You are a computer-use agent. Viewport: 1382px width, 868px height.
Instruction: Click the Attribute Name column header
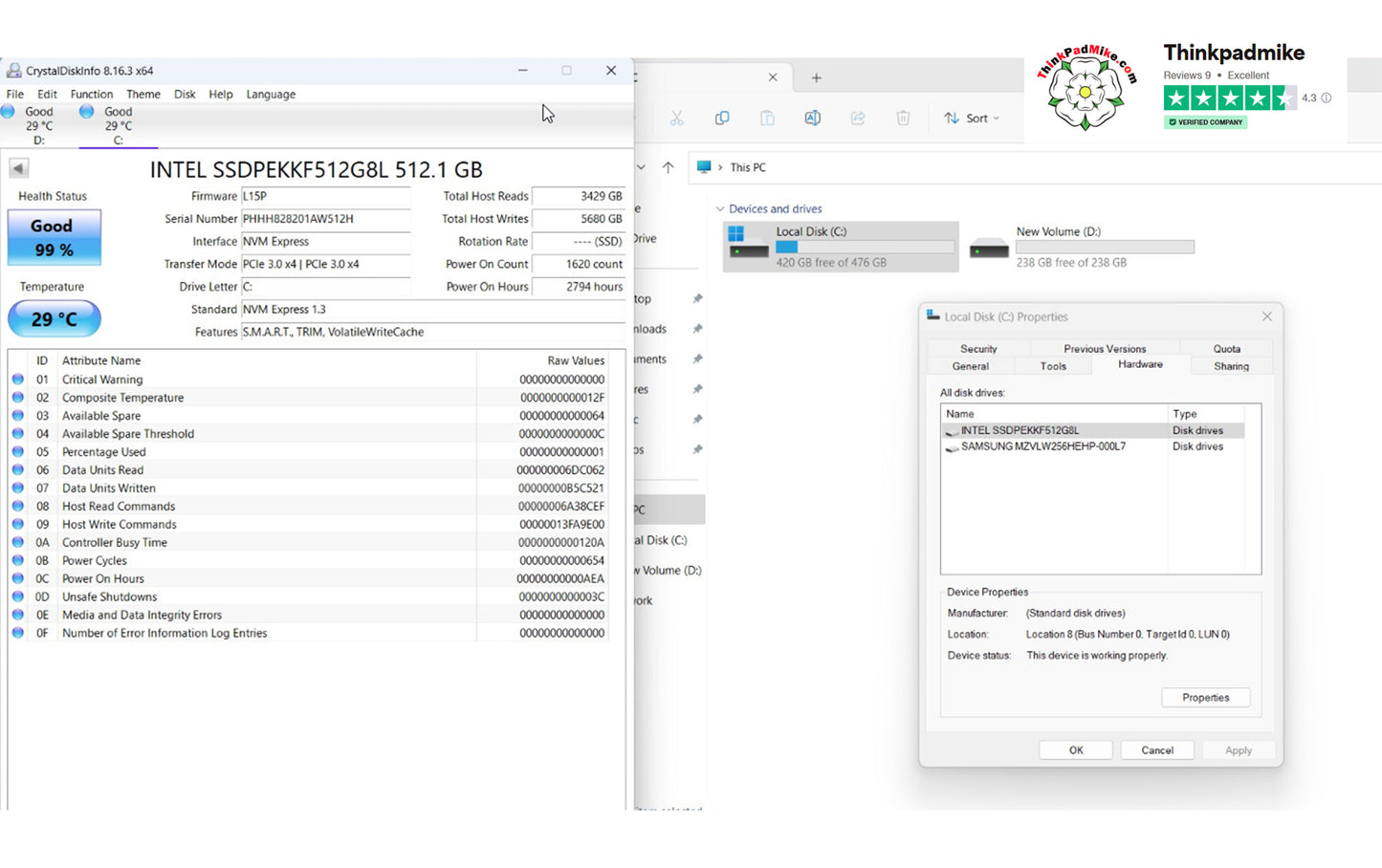tap(267, 360)
